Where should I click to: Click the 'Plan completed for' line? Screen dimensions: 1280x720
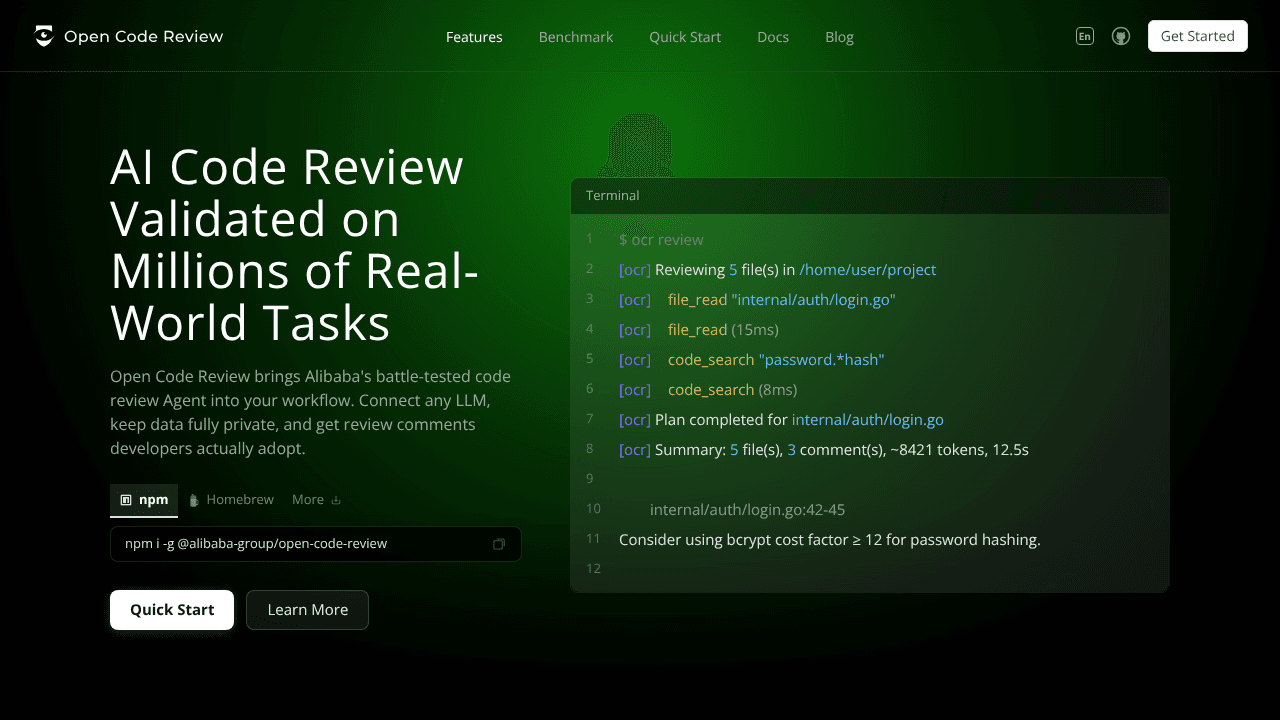click(x=781, y=420)
